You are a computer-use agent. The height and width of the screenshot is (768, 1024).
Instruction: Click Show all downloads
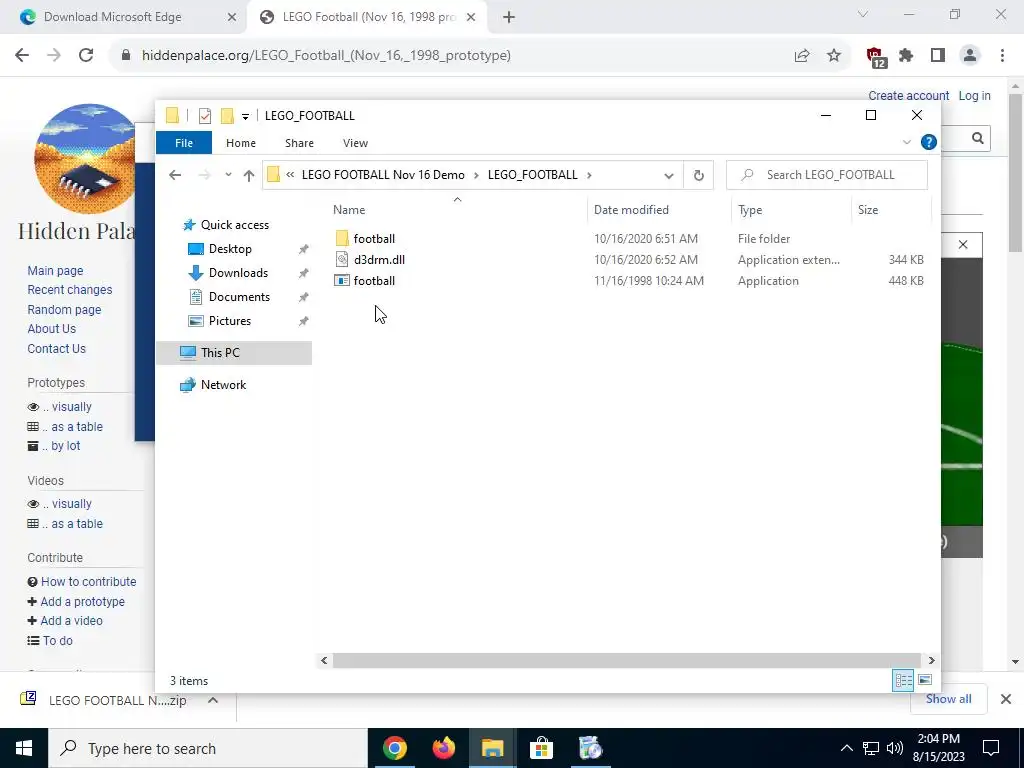click(948, 699)
